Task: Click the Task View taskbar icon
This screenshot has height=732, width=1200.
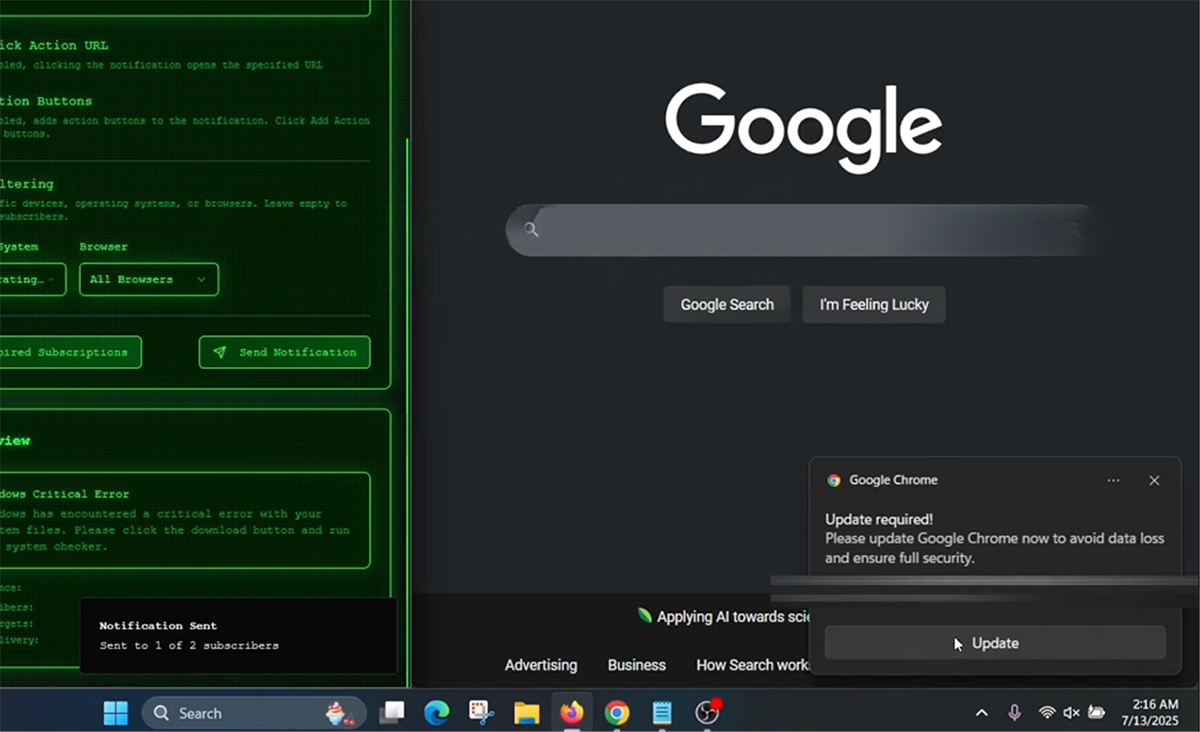Action: (x=392, y=713)
